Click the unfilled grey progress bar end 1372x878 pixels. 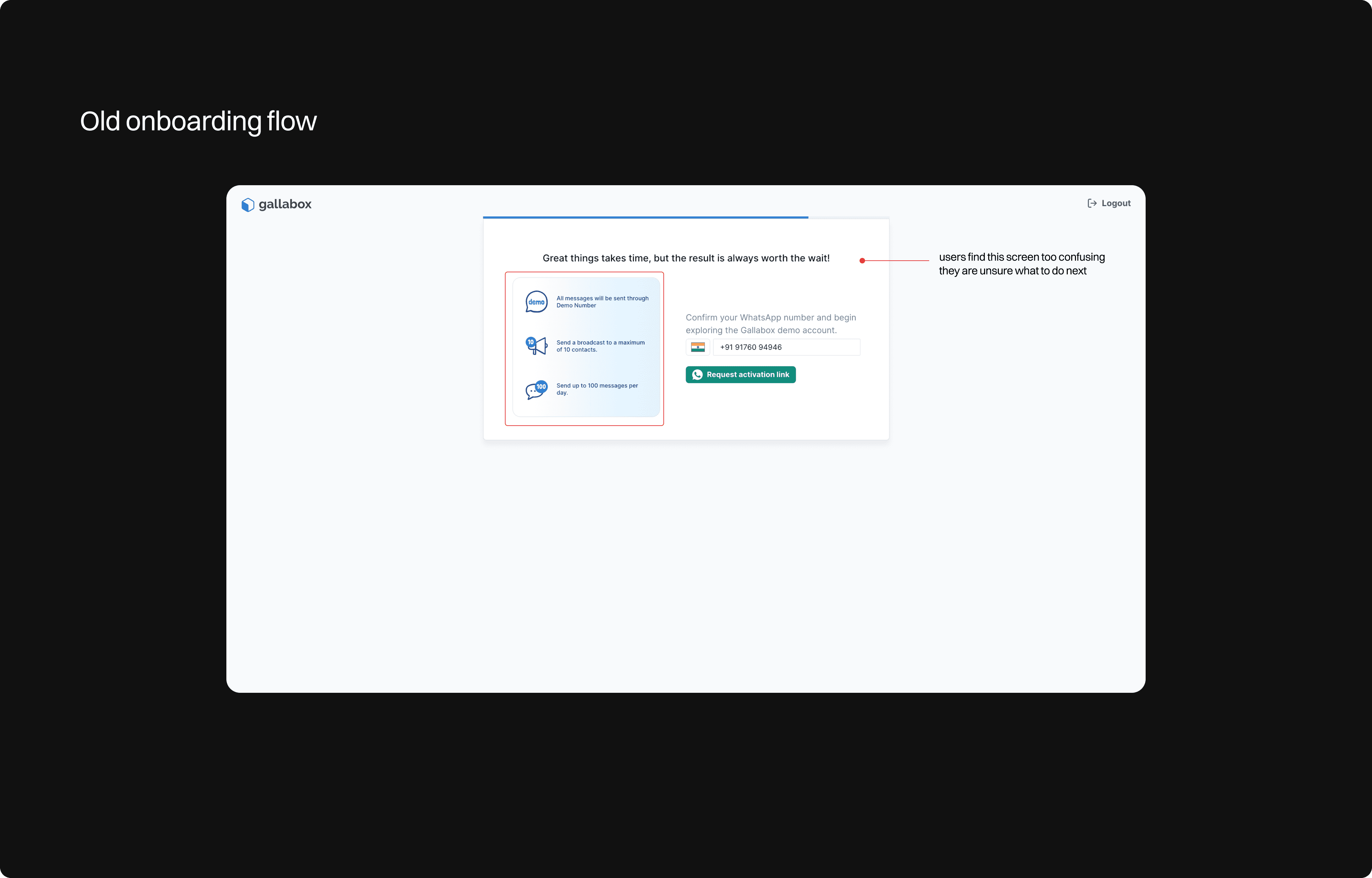click(848, 217)
